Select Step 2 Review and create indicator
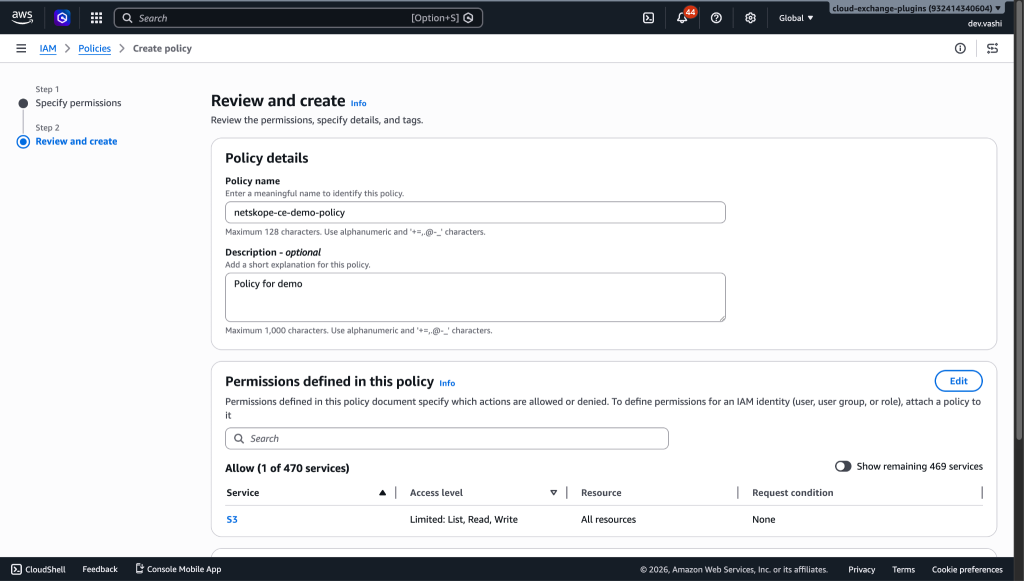This screenshot has width=1024, height=581. point(23,142)
